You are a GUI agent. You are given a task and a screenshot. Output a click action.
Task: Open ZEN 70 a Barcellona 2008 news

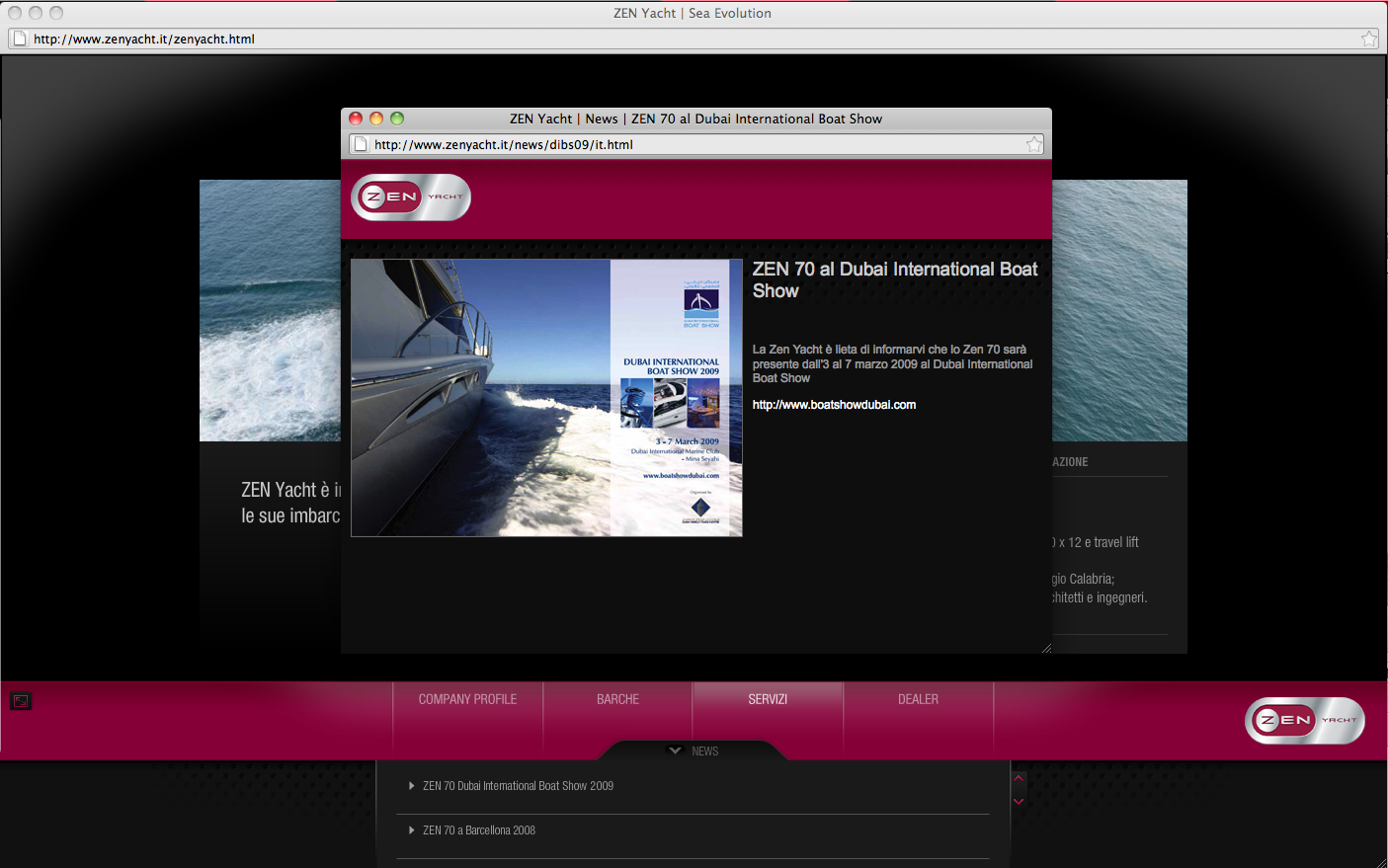tap(479, 830)
